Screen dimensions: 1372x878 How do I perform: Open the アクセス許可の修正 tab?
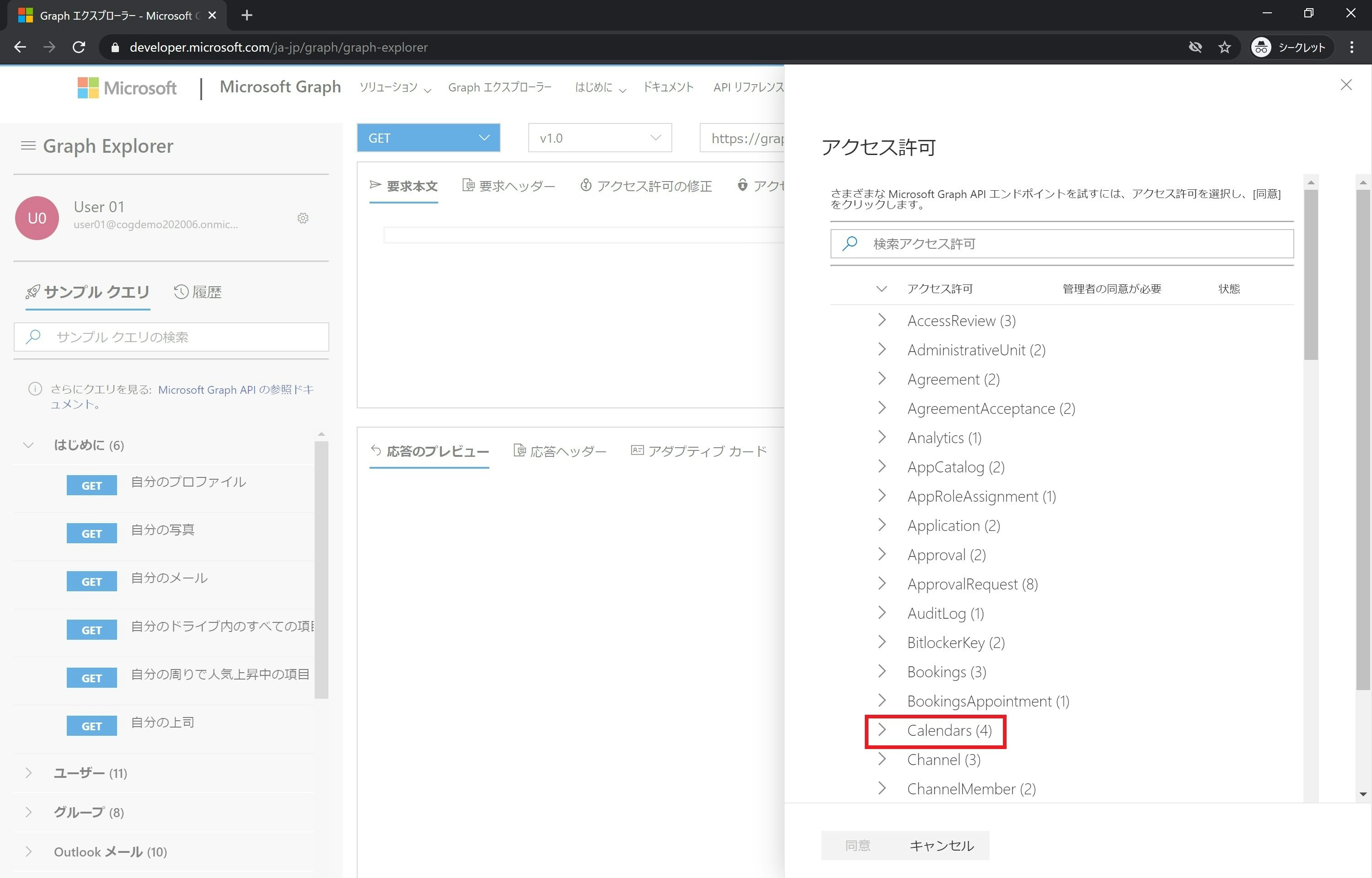646,186
